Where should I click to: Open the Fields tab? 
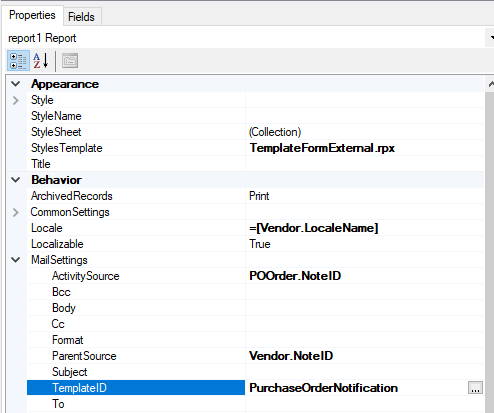point(81,17)
